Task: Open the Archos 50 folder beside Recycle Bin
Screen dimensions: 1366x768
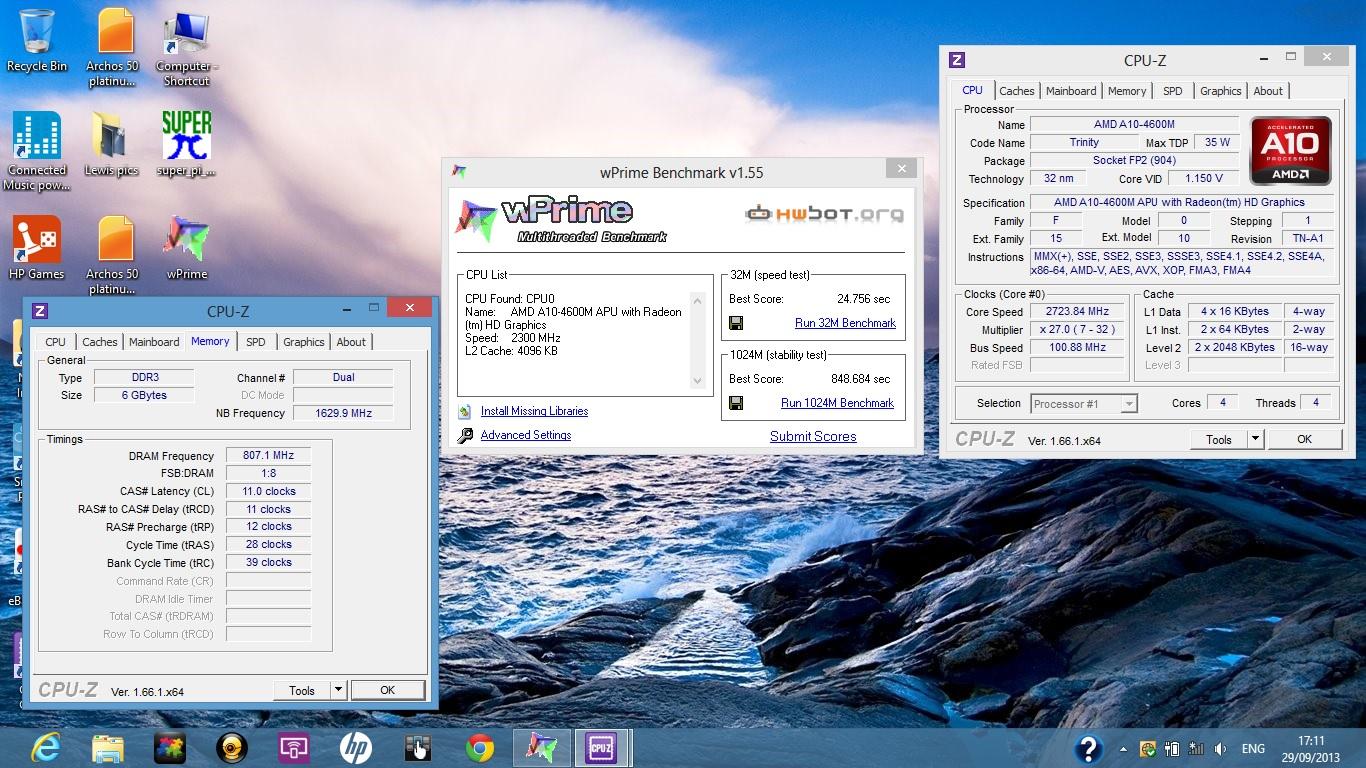Action: [112, 47]
